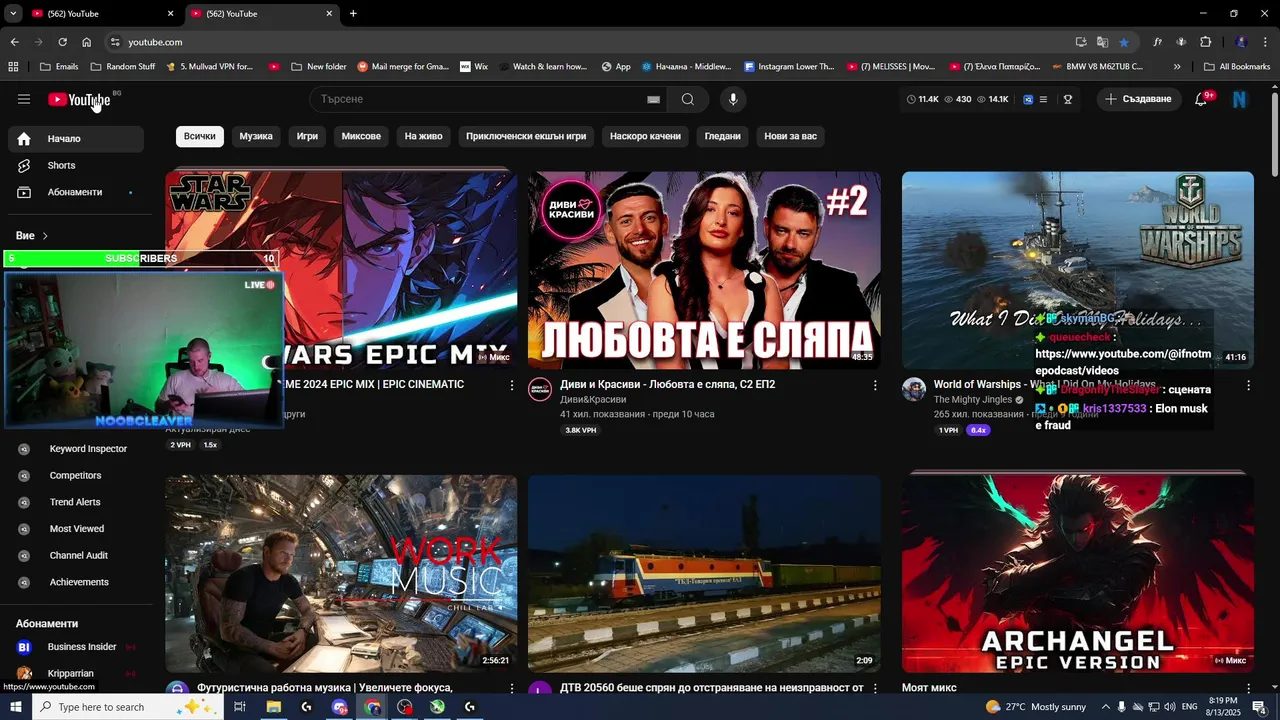This screenshot has height=720, width=1280.
Task: Open the vidIQ blue extension icon
Action: 1027,99
